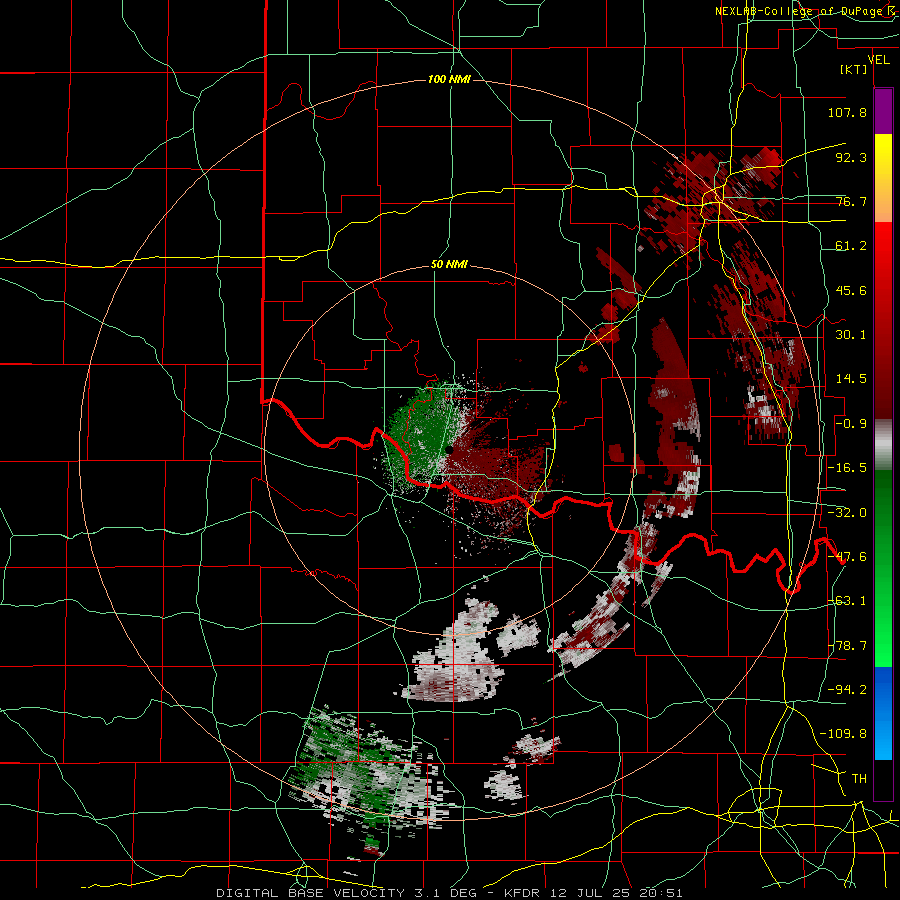Click the gray near-zero segment of the color bar
This screenshot has height=900, width=900.
click(x=883, y=445)
